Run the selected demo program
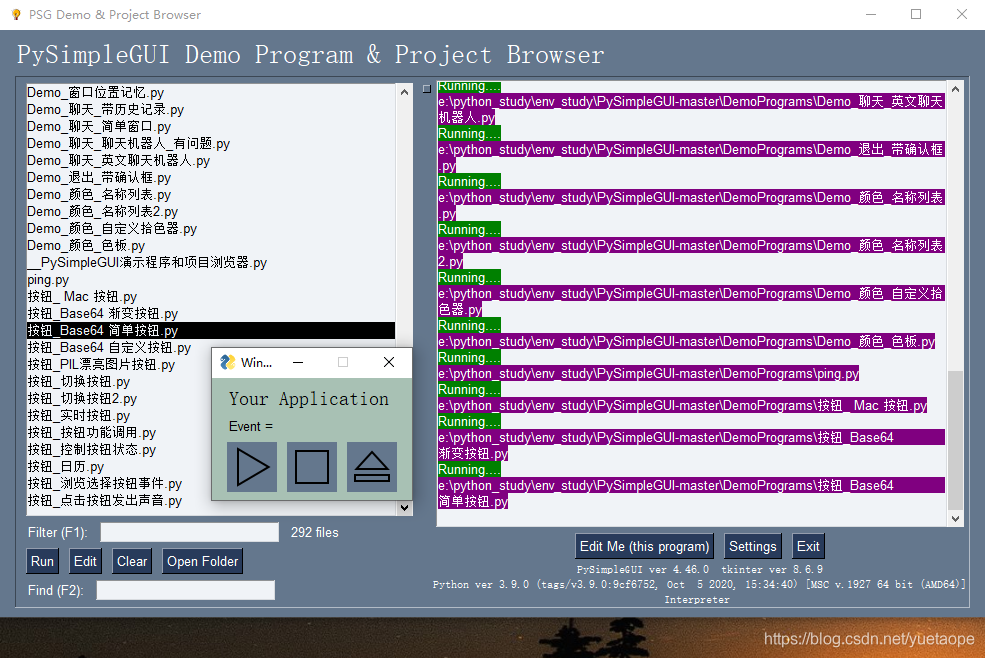985x658 pixels. [x=42, y=561]
